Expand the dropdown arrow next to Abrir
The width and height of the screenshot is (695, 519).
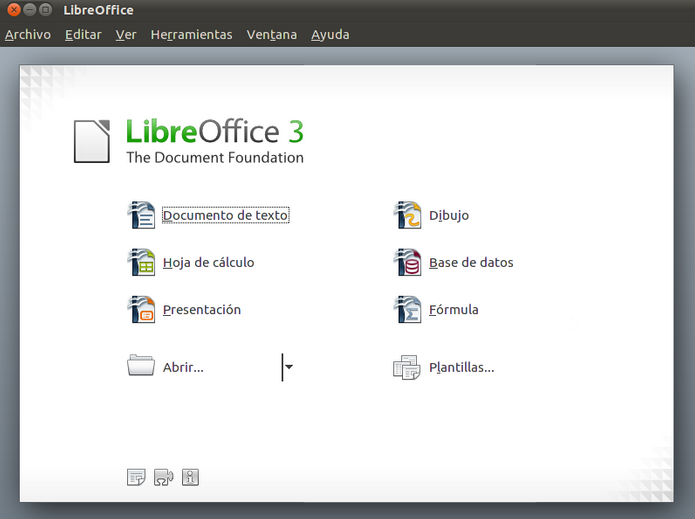289,367
